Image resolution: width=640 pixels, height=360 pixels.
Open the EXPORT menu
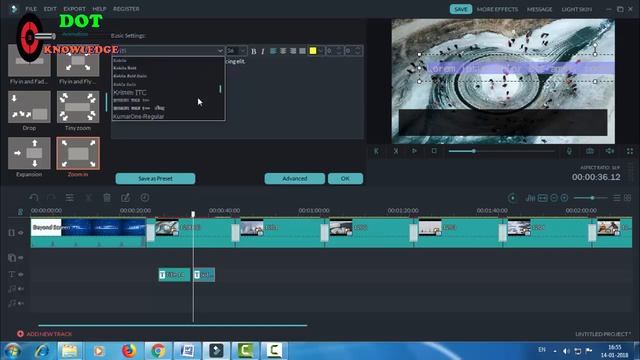point(74,9)
